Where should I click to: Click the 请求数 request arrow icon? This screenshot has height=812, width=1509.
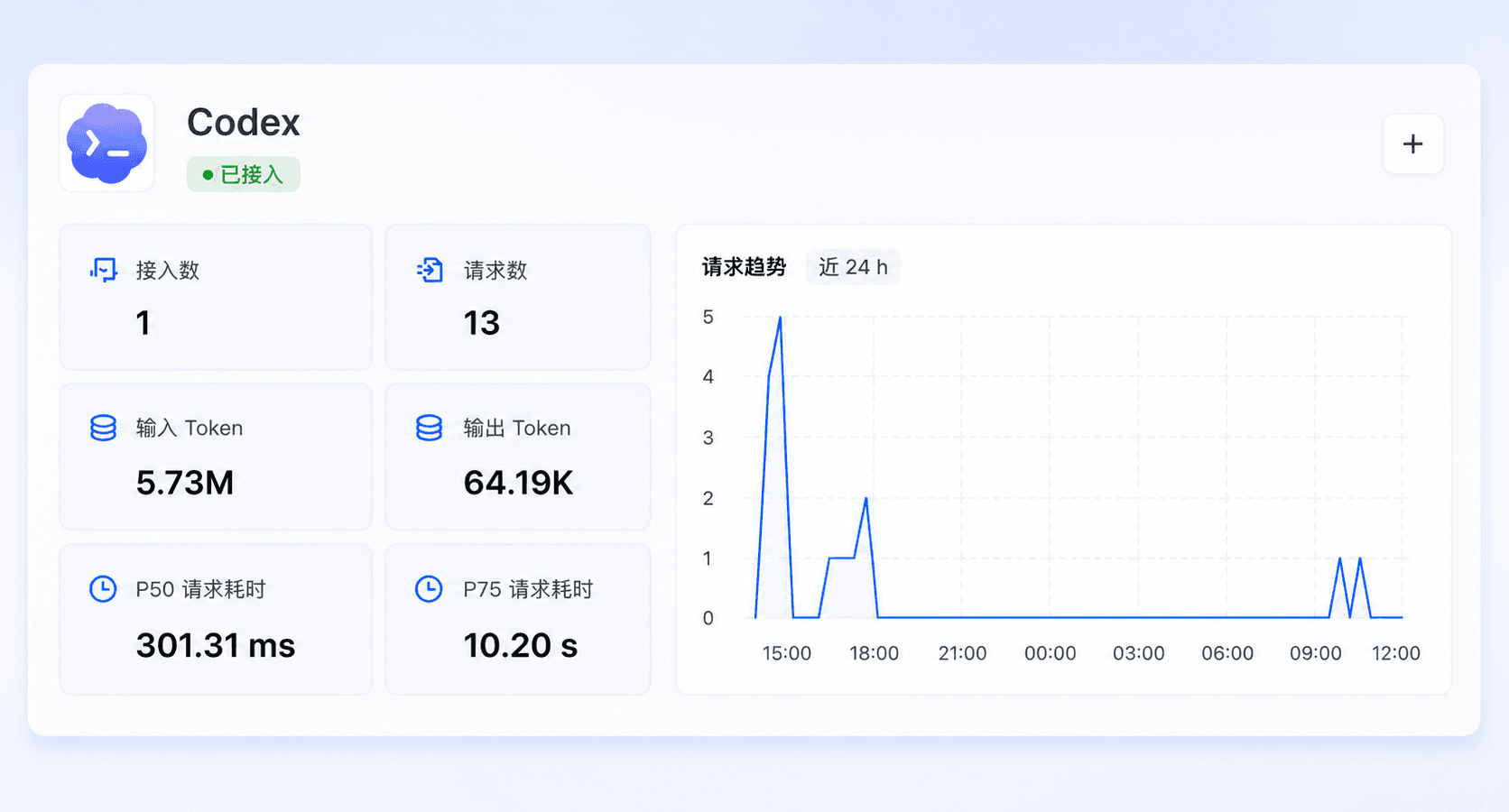(430, 270)
